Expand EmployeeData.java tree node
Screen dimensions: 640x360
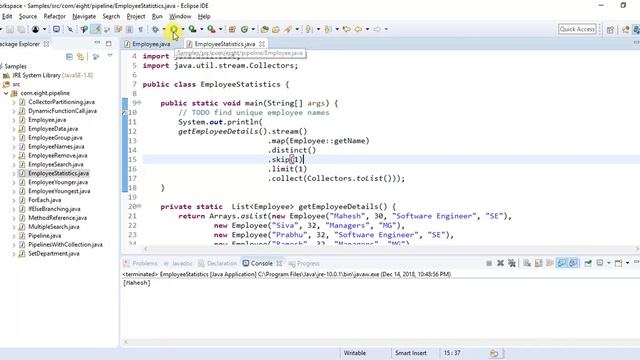[x=14, y=129]
